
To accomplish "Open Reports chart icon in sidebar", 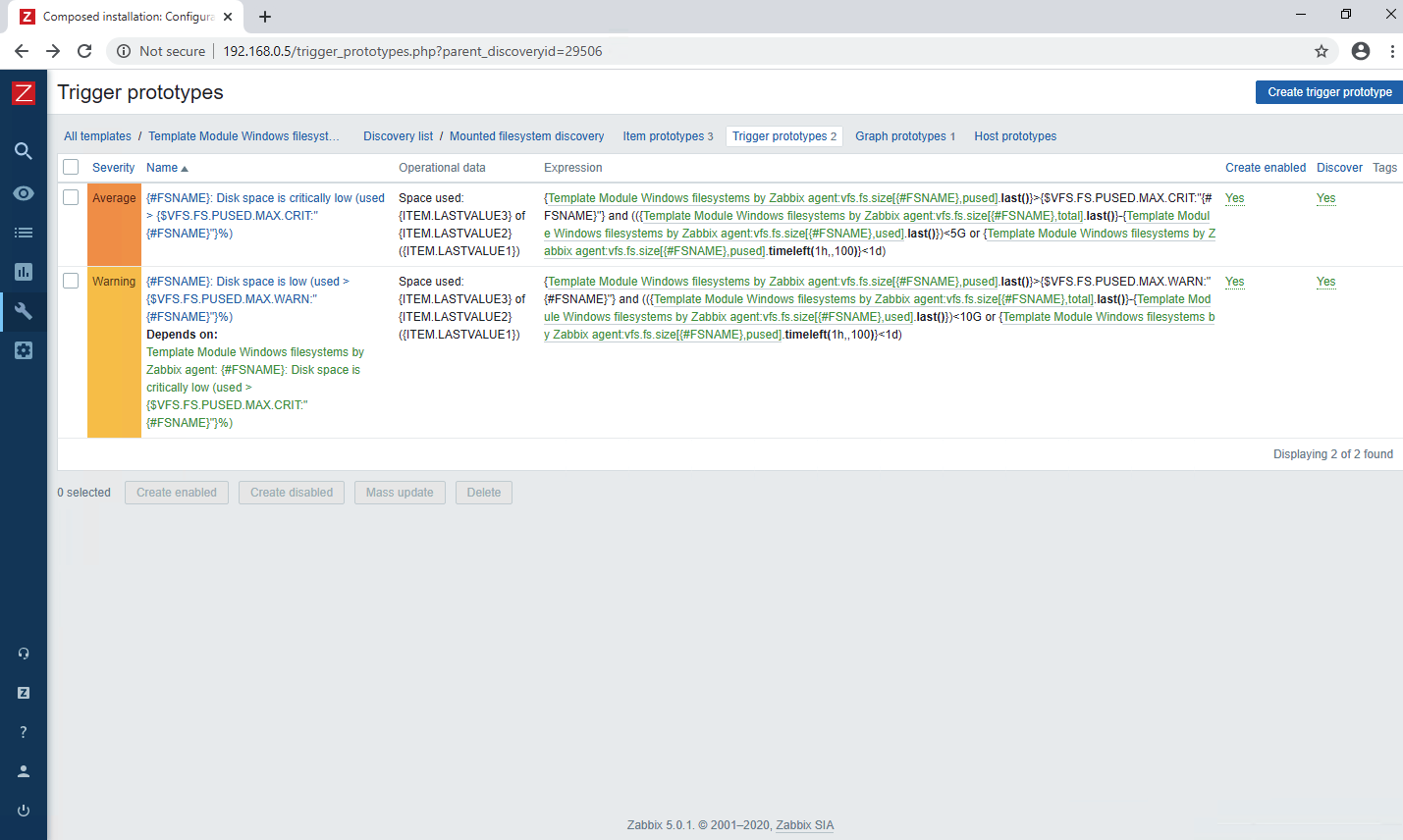I will (x=24, y=272).
